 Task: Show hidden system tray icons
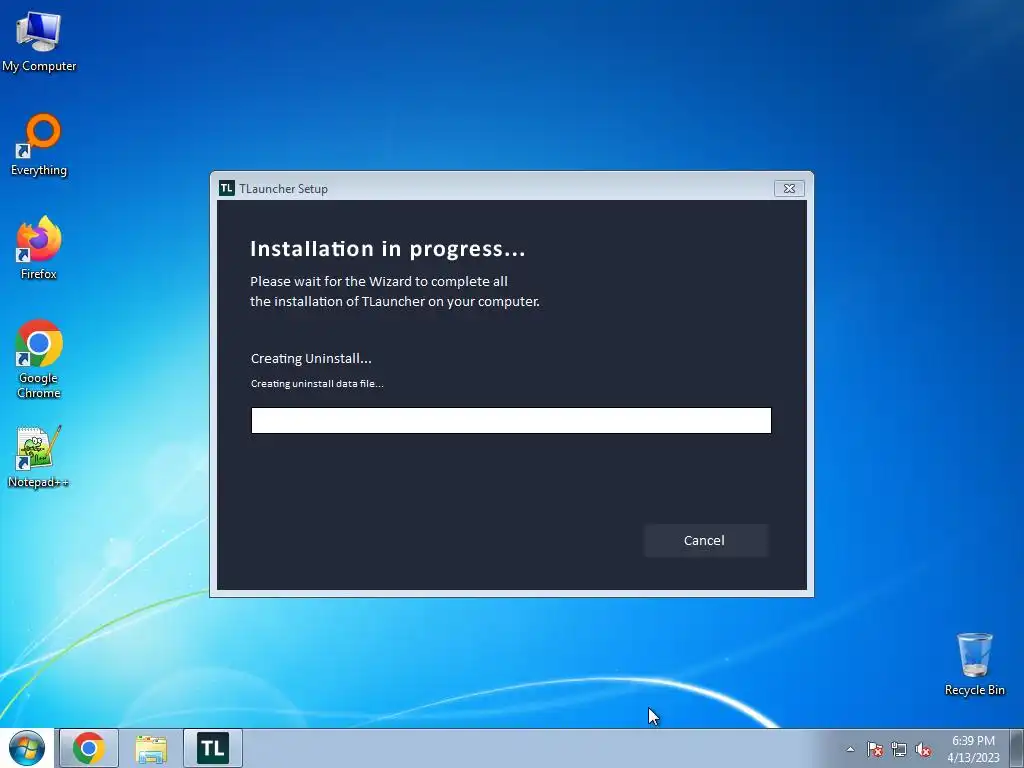(850, 749)
